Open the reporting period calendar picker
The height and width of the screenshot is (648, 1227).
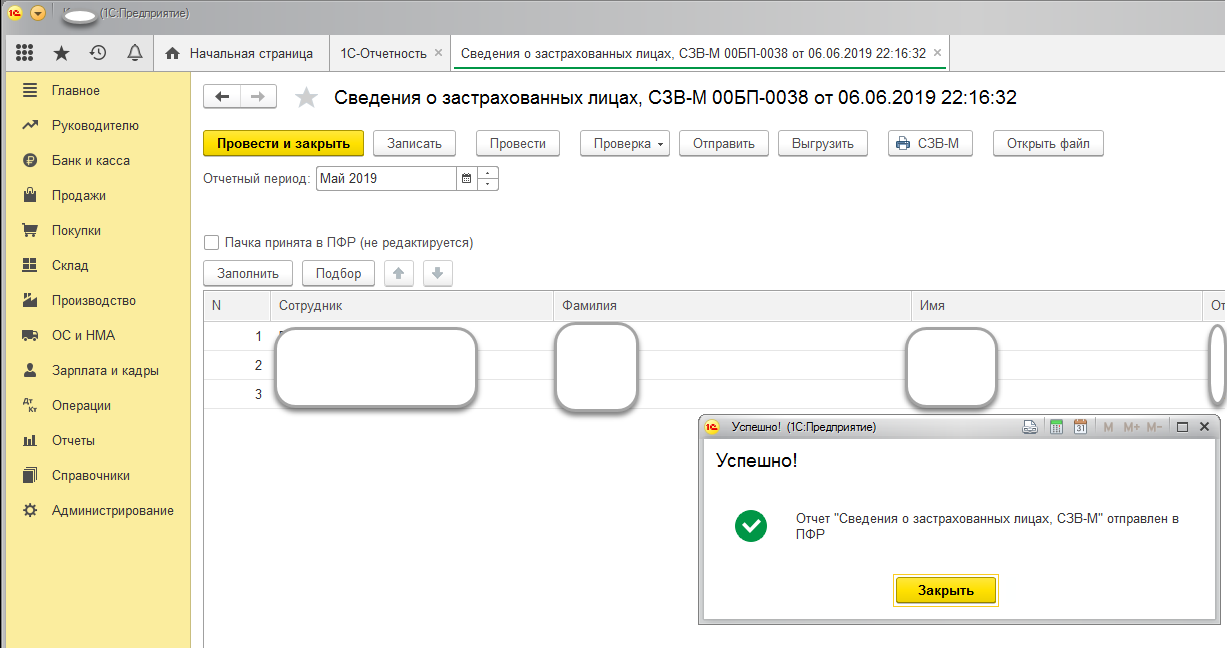pyautogui.click(x=466, y=179)
